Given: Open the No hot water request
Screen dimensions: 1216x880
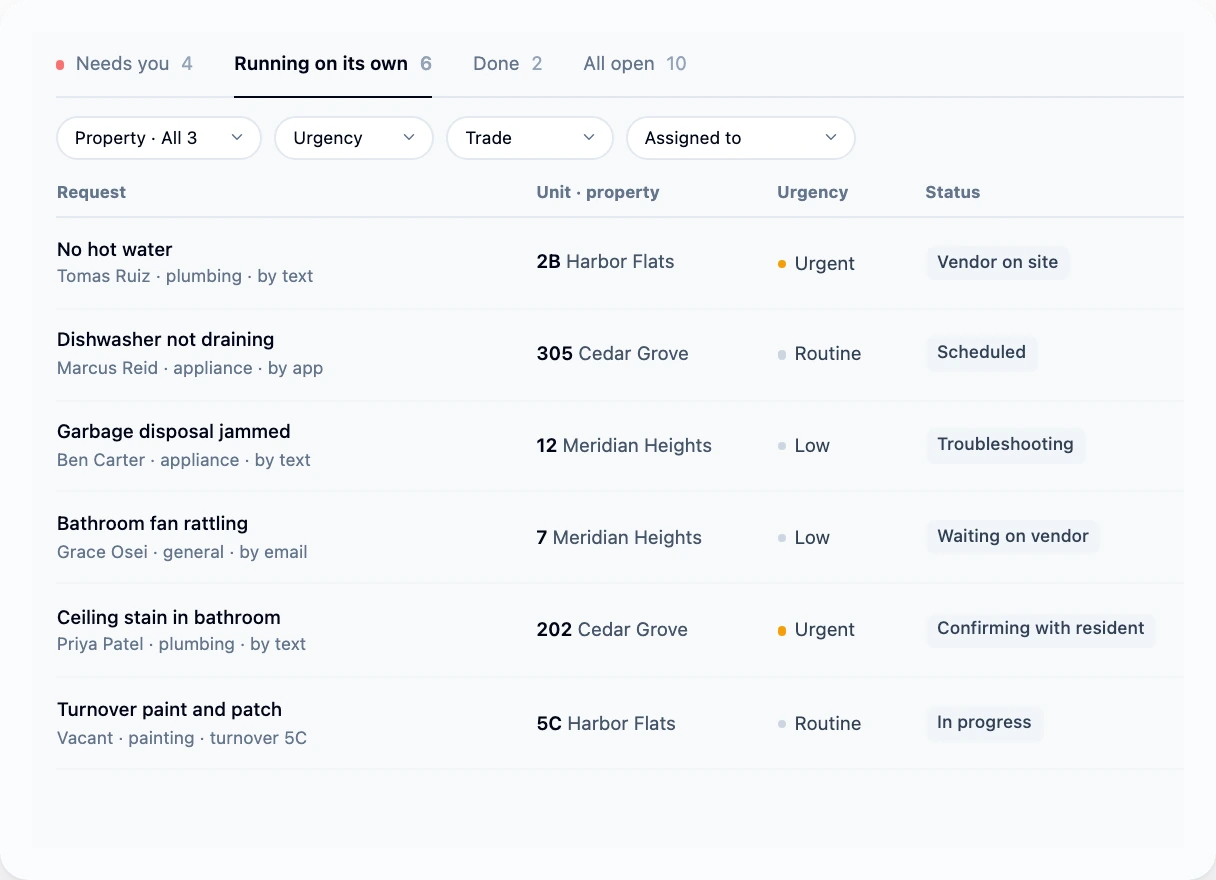Looking at the screenshot, I should [x=115, y=250].
